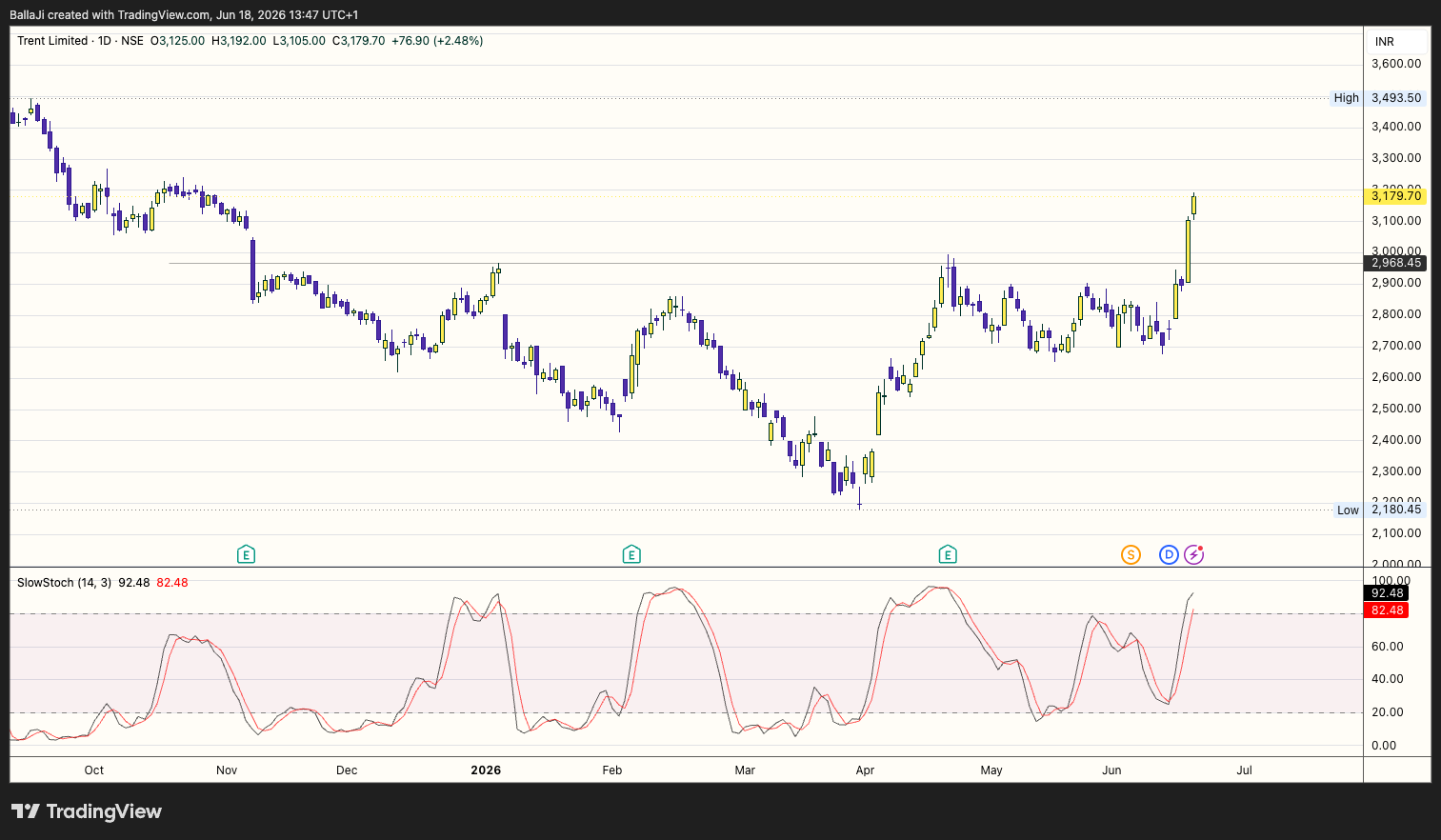Click the Low 2,180.45 price label

click(1380, 510)
